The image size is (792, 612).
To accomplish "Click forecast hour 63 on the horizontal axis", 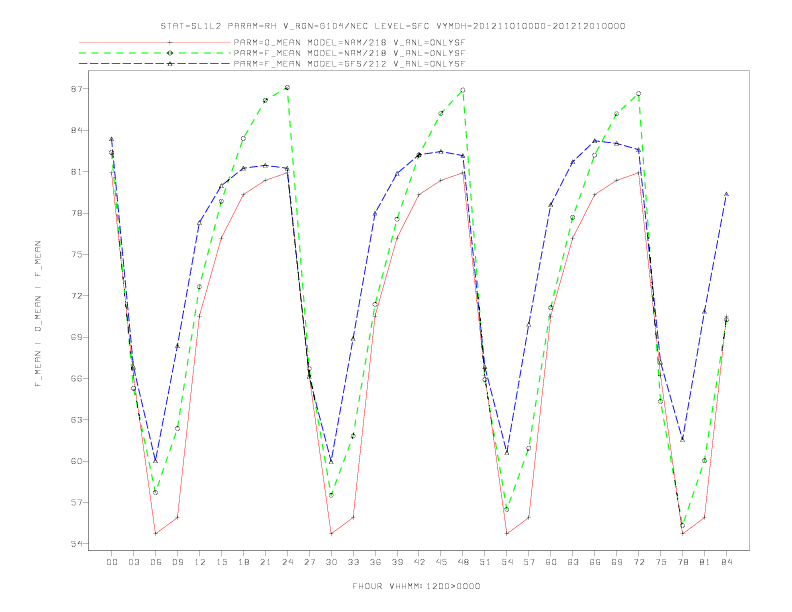I will (573, 562).
